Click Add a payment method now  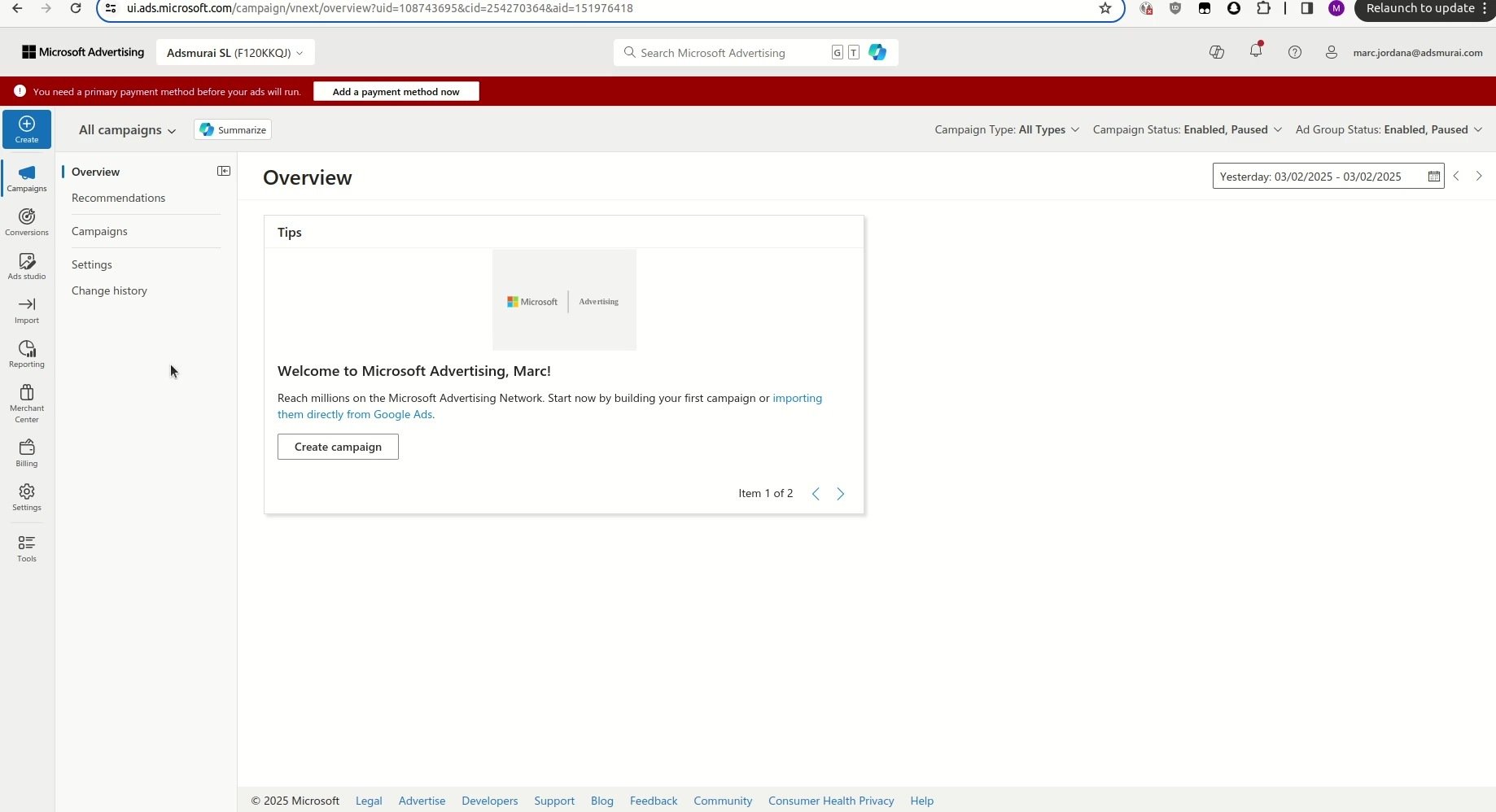click(x=396, y=92)
